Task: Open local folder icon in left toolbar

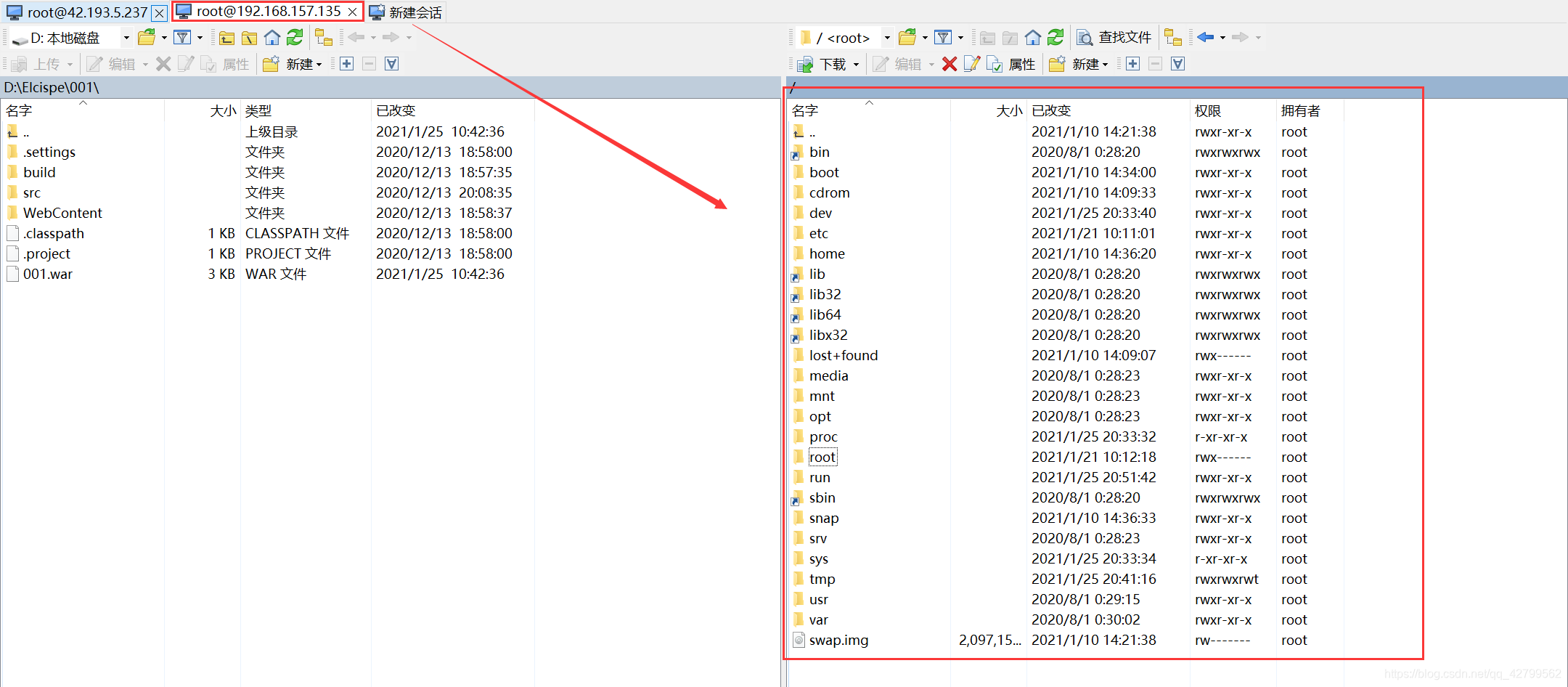Action: pyautogui.click(x=147, y=37)
